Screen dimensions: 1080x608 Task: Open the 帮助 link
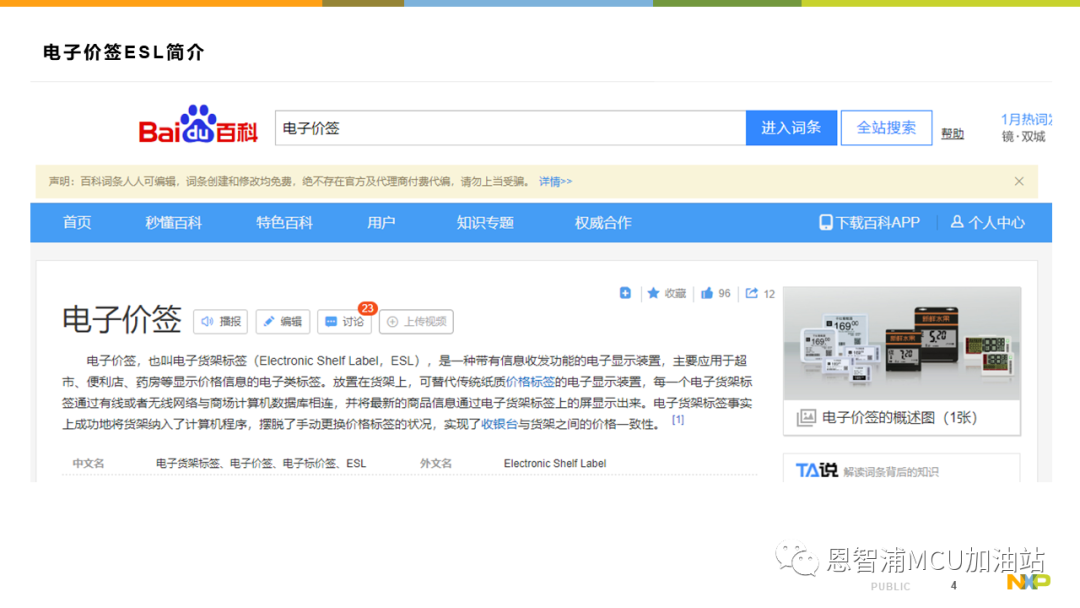coord(953,134)
